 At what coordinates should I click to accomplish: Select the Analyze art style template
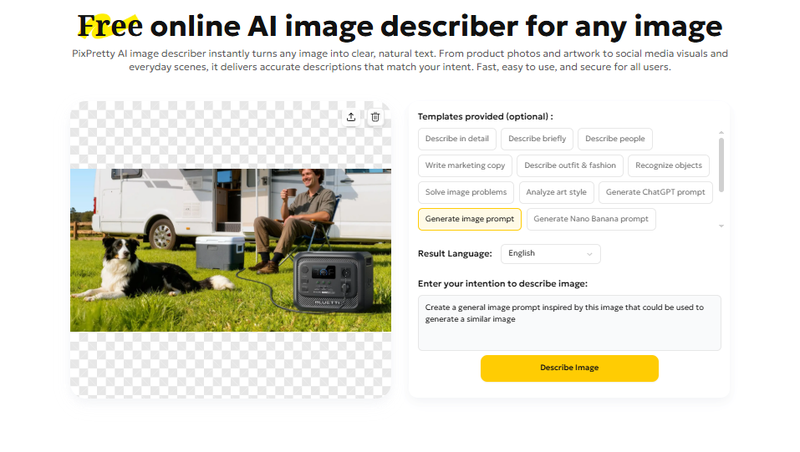556,192
